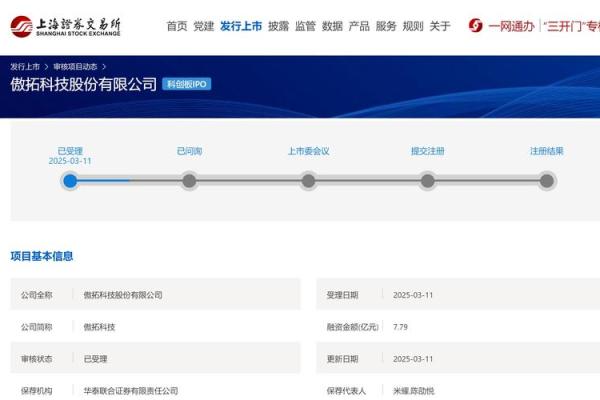
Task: Click the sponsor 华泰联合证券有限责任公司
Action: click(x=131, y=391)
